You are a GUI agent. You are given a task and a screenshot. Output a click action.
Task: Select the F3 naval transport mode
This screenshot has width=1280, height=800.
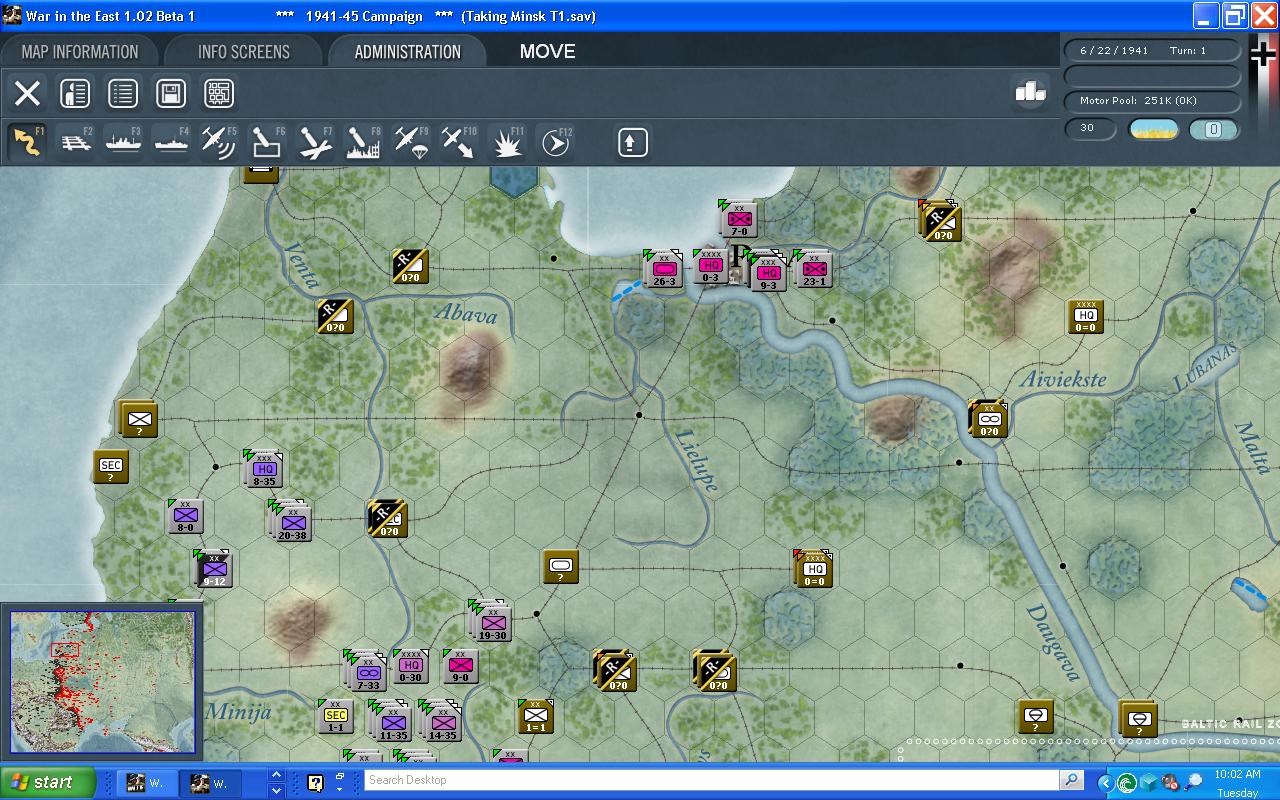tap(123, 143)
